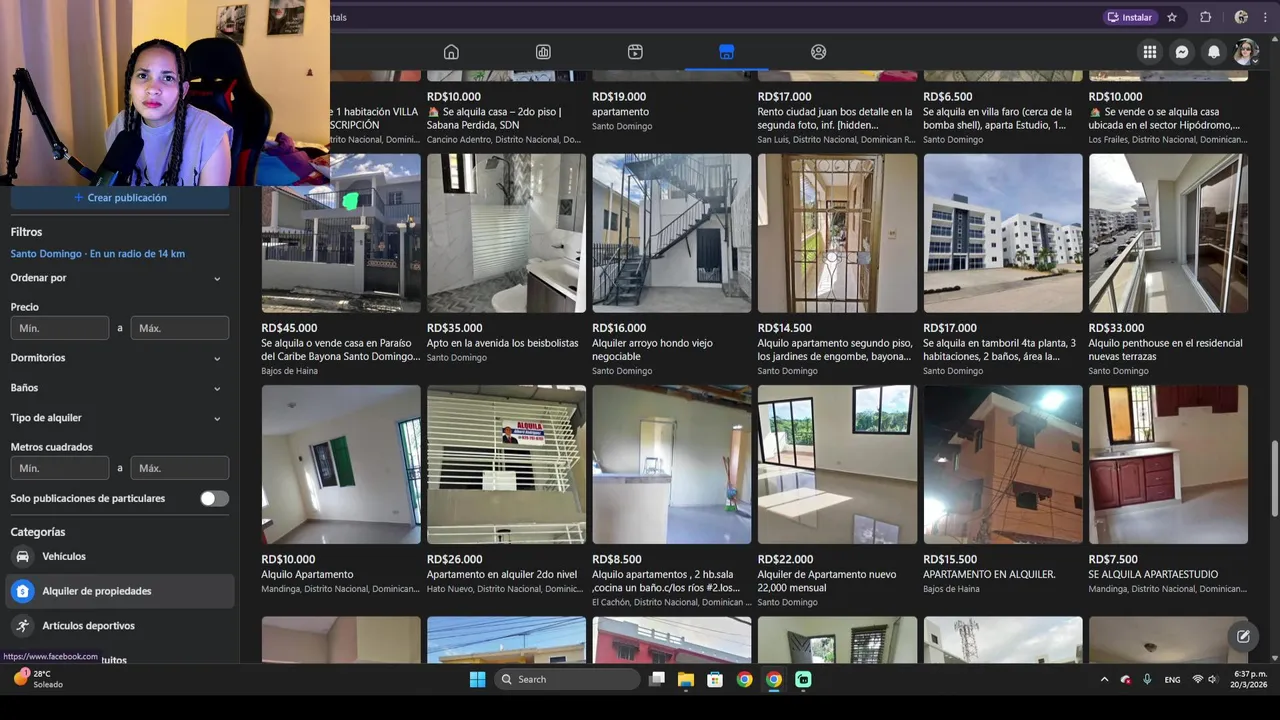The image size is (1280, 720).
Task: Open Chrome profile avatar in toolbar
Action: tap(1241, 17)
